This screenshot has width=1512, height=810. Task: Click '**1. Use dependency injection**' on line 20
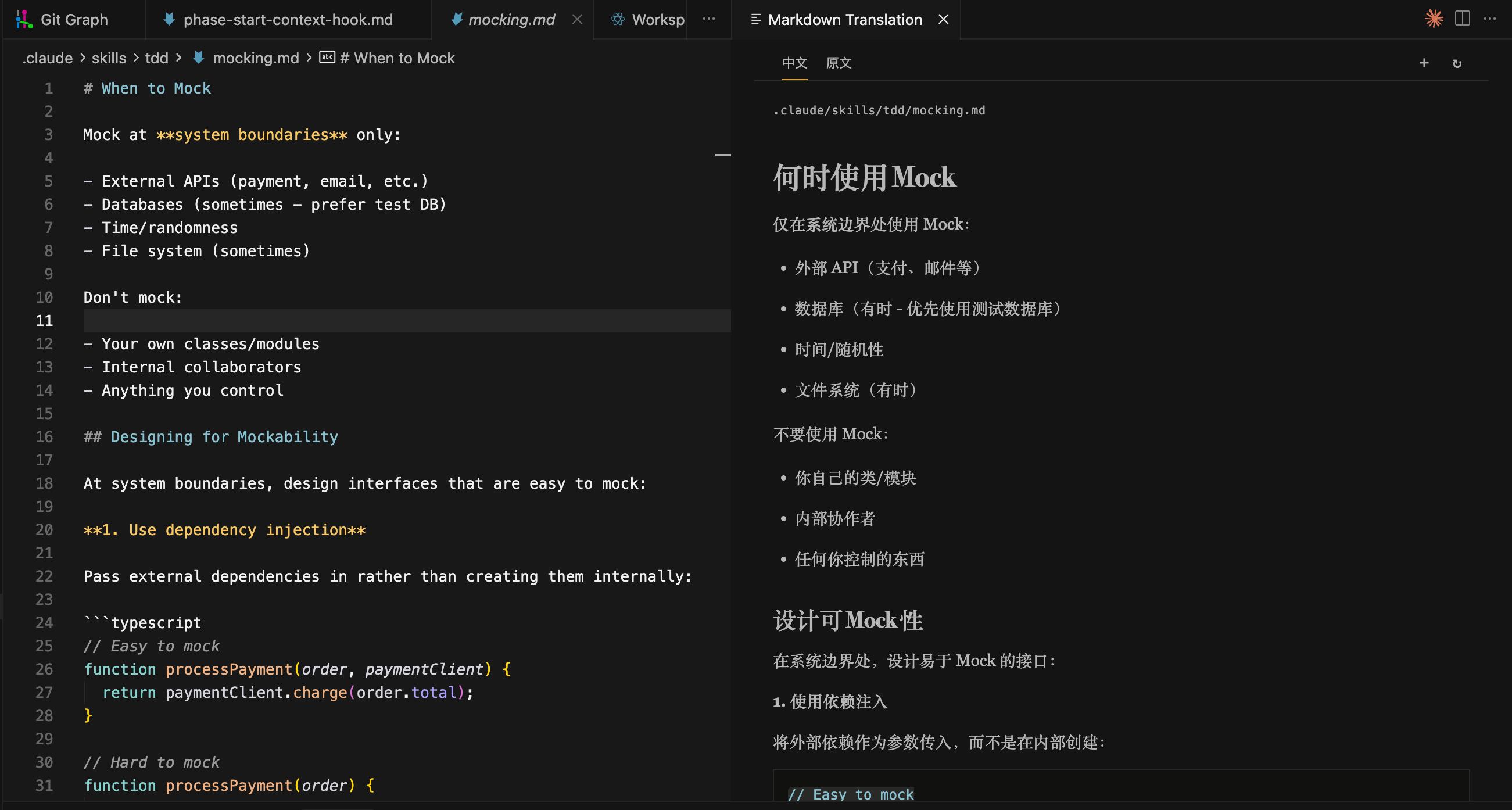coord(224,530)
